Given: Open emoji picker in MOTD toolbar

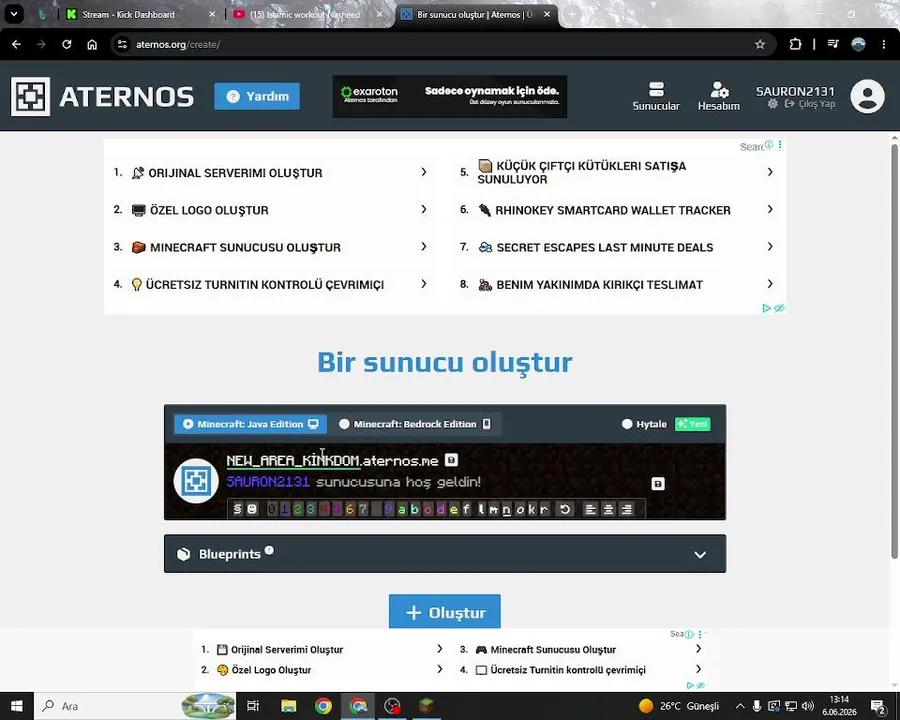Looking at the screenshot, I should [251, 509].
